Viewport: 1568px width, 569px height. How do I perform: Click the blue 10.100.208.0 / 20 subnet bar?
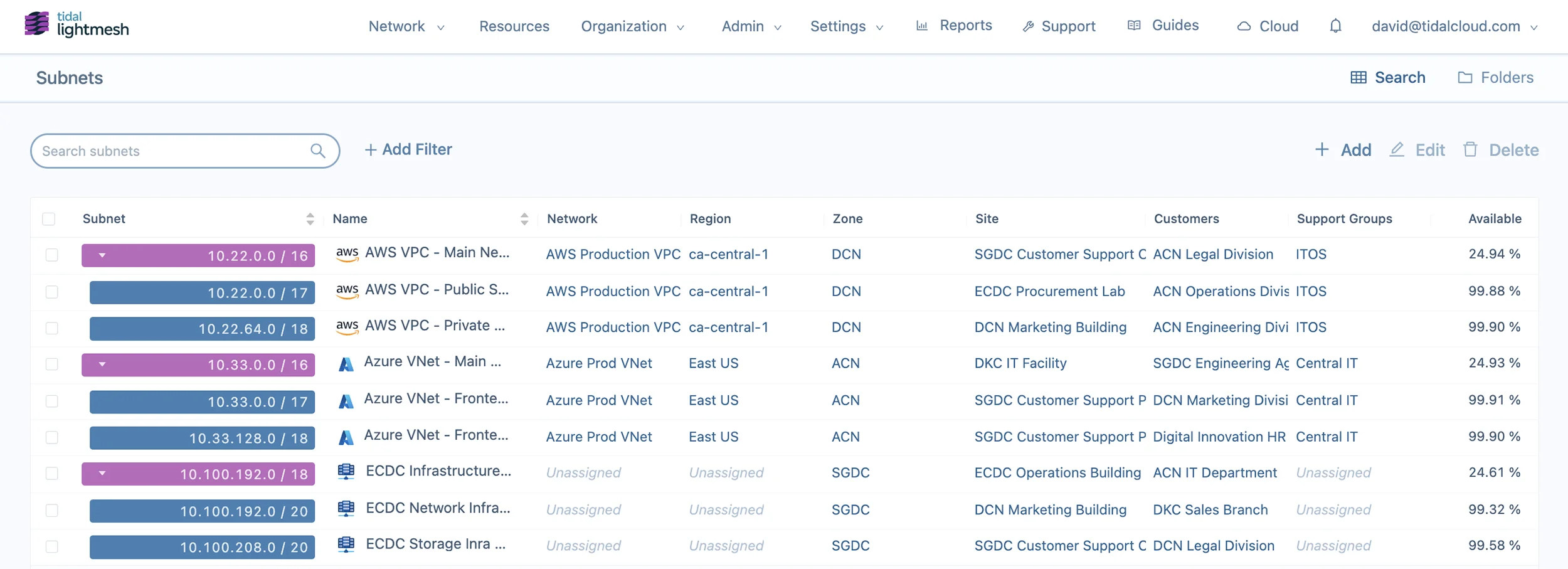tap(202, 547)
